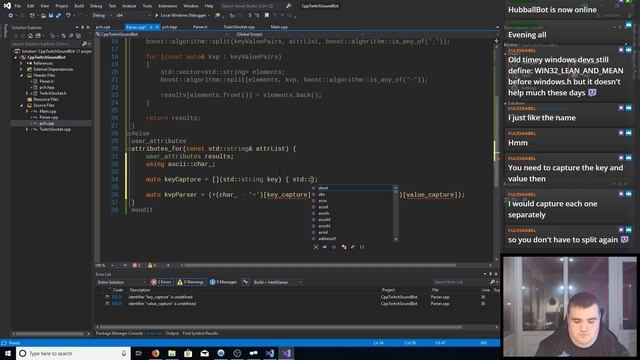Image resolution: width=640 pixels, height=360 pixels.
Task: Toggle the 2 Errors filter button
Action: [162, 282]
